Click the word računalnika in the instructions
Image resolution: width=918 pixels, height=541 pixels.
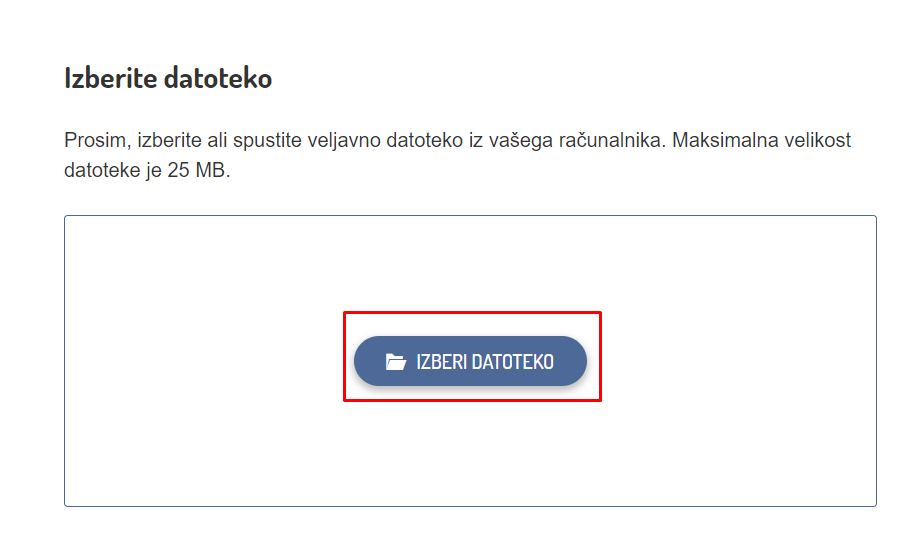(614, 140)
